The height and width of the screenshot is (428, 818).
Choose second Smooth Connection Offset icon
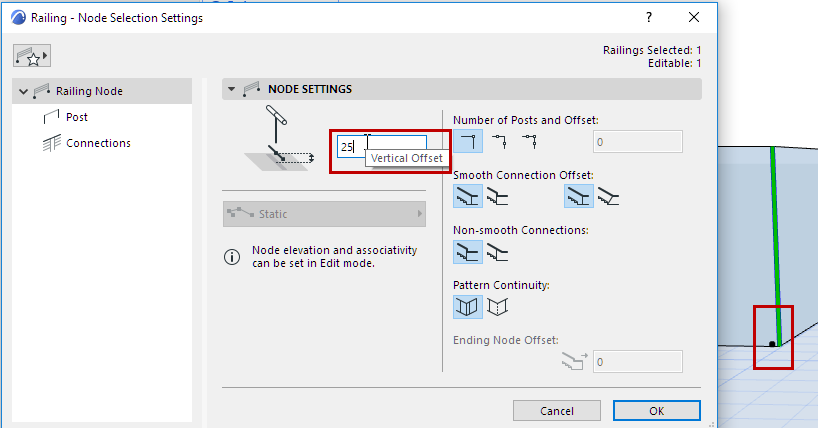point(498,197)
